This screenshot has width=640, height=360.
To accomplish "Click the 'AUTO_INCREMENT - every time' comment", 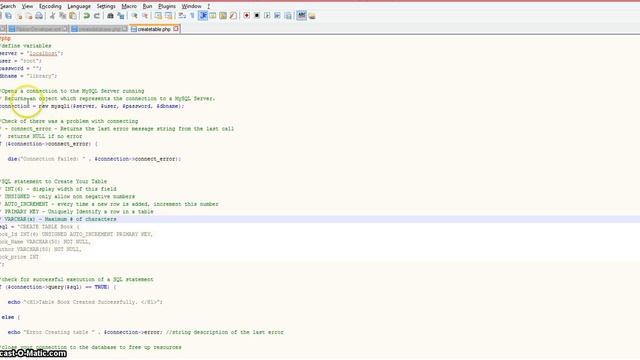I will pyautogui.click(x=109, y=204).
